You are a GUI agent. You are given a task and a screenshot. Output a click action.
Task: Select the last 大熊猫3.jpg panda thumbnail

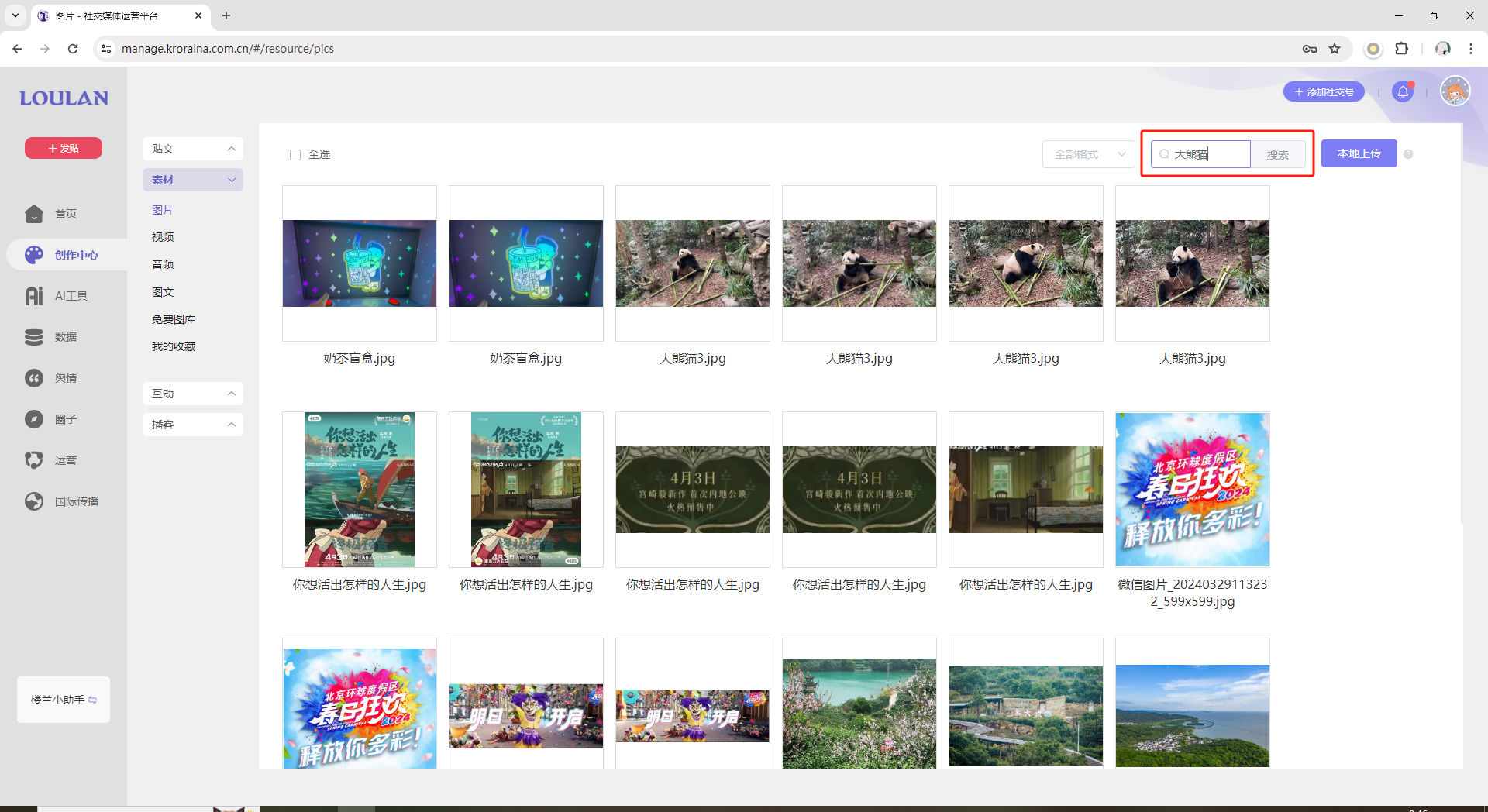(x=1193, y=263)
